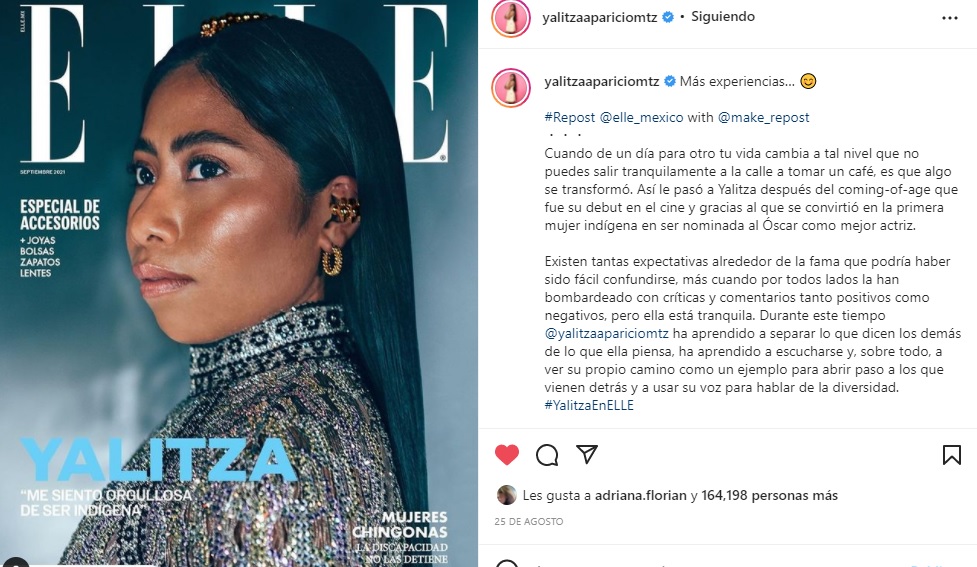
Task: Share post using paper plane icon
Action: tap(587, 454)
